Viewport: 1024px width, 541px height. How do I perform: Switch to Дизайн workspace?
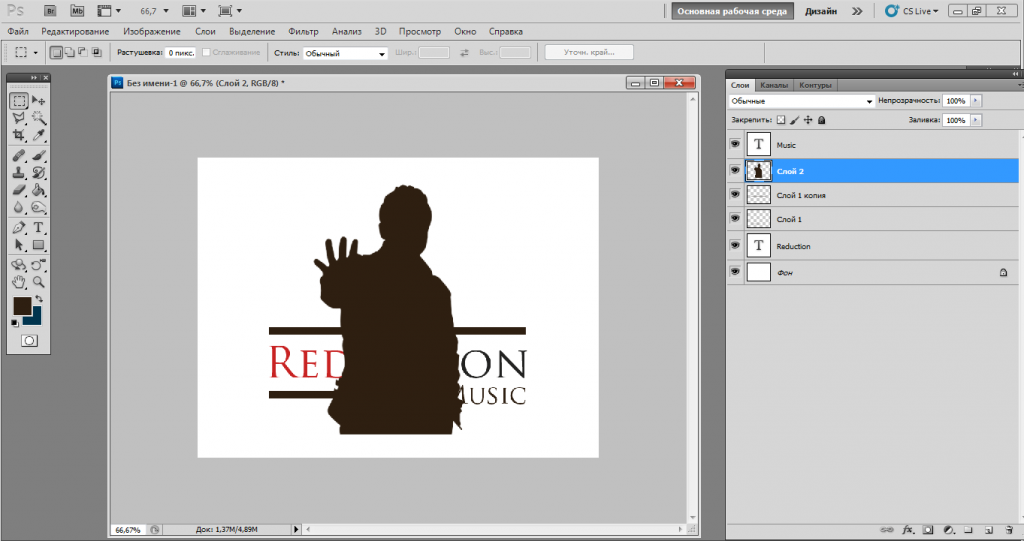pyautogui.click(x=821, y=11)
